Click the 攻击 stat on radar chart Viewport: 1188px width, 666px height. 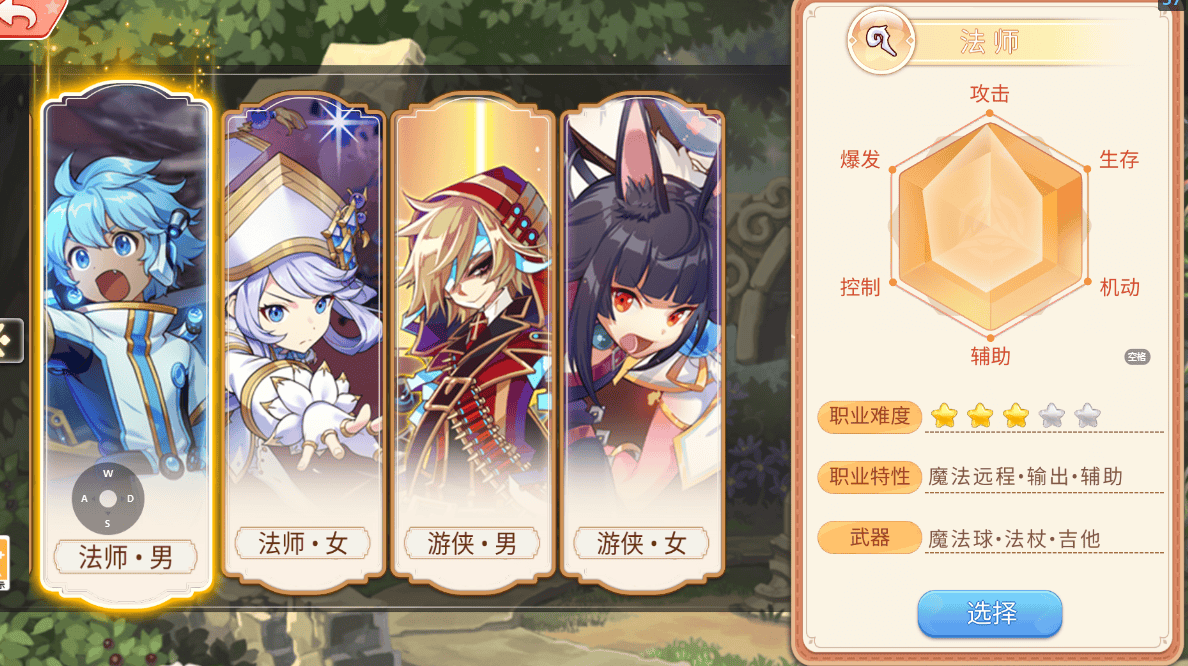(989, 94)
